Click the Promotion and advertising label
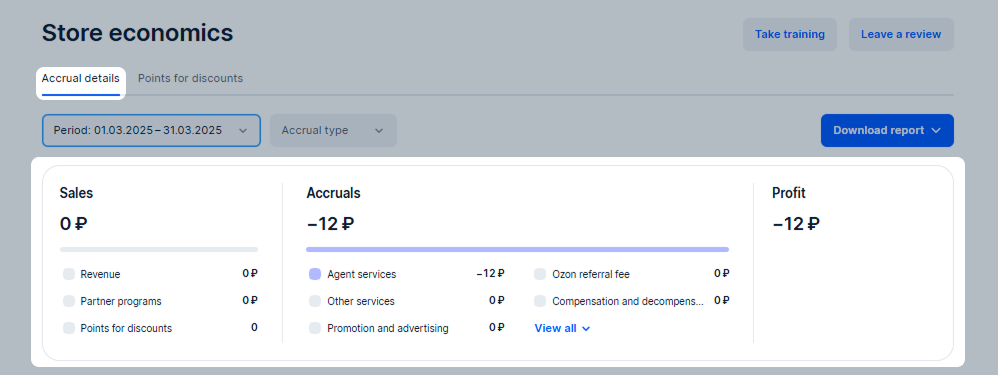 [388, 329]
